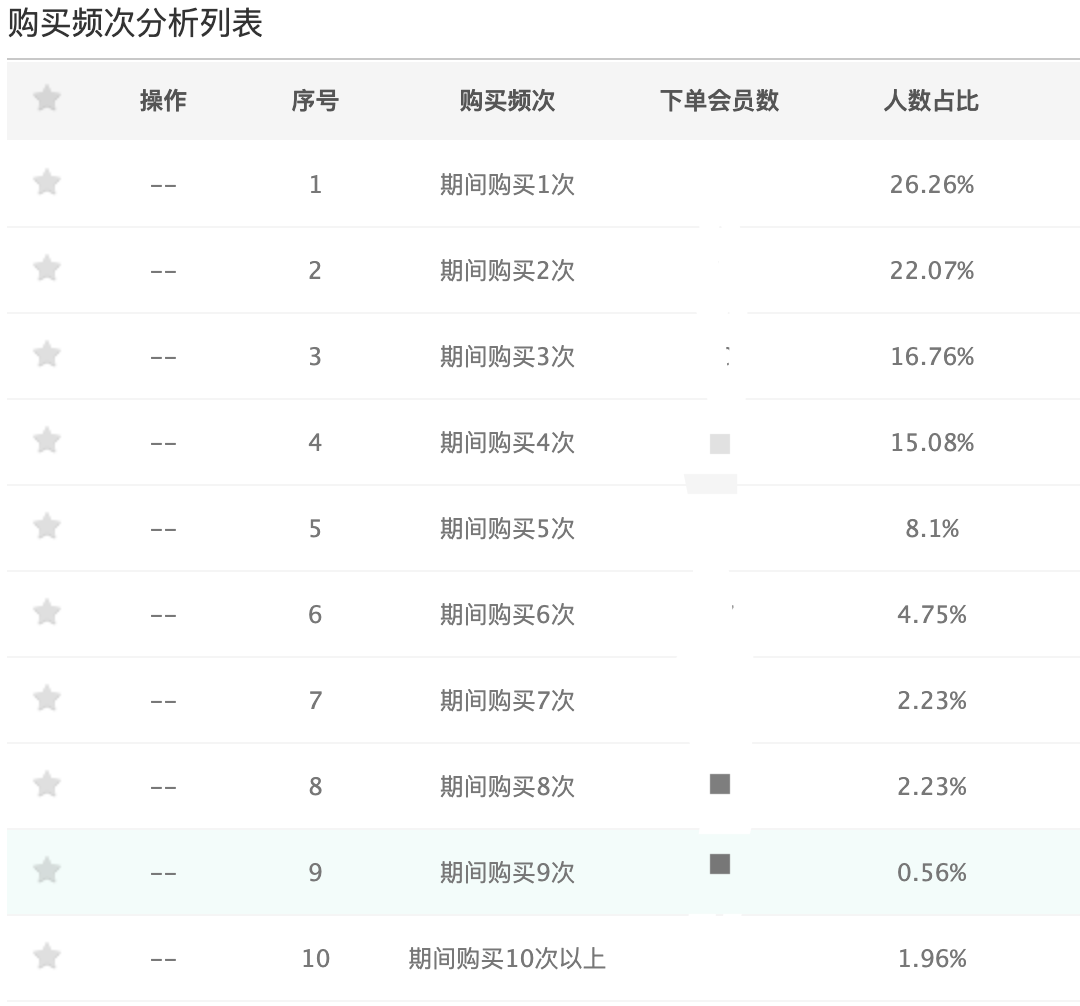Click the -- operation cell in row 9

[x=163, y=873]
